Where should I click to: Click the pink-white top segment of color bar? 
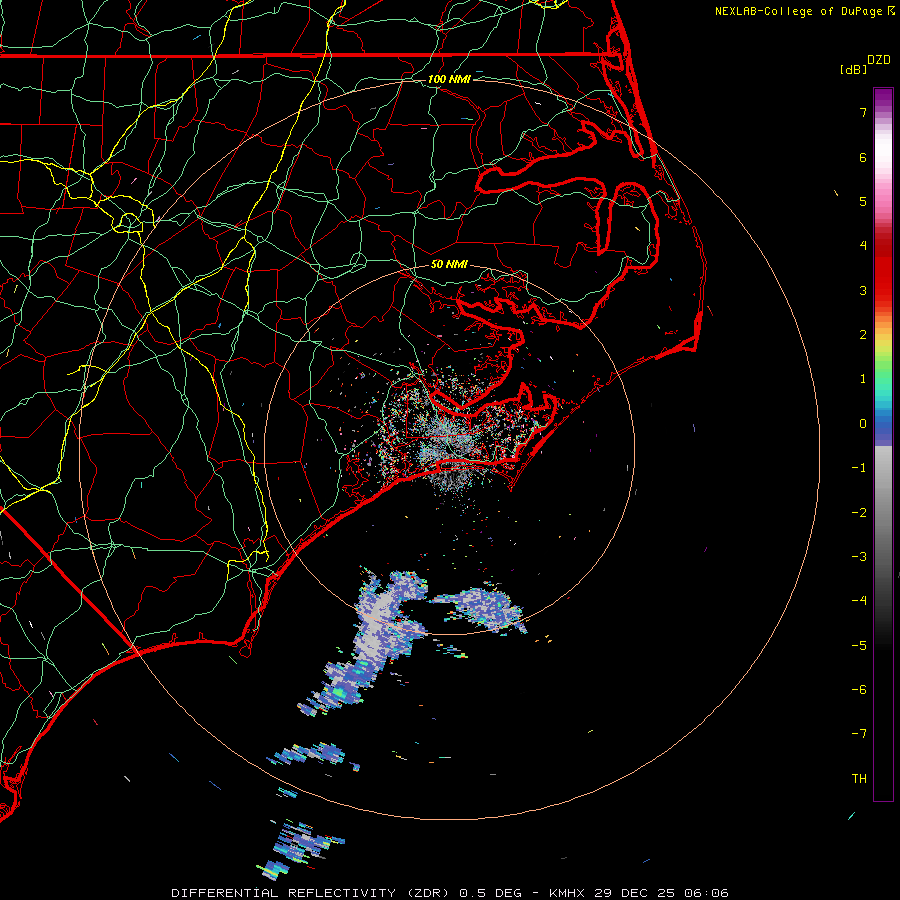coord(883,155)
